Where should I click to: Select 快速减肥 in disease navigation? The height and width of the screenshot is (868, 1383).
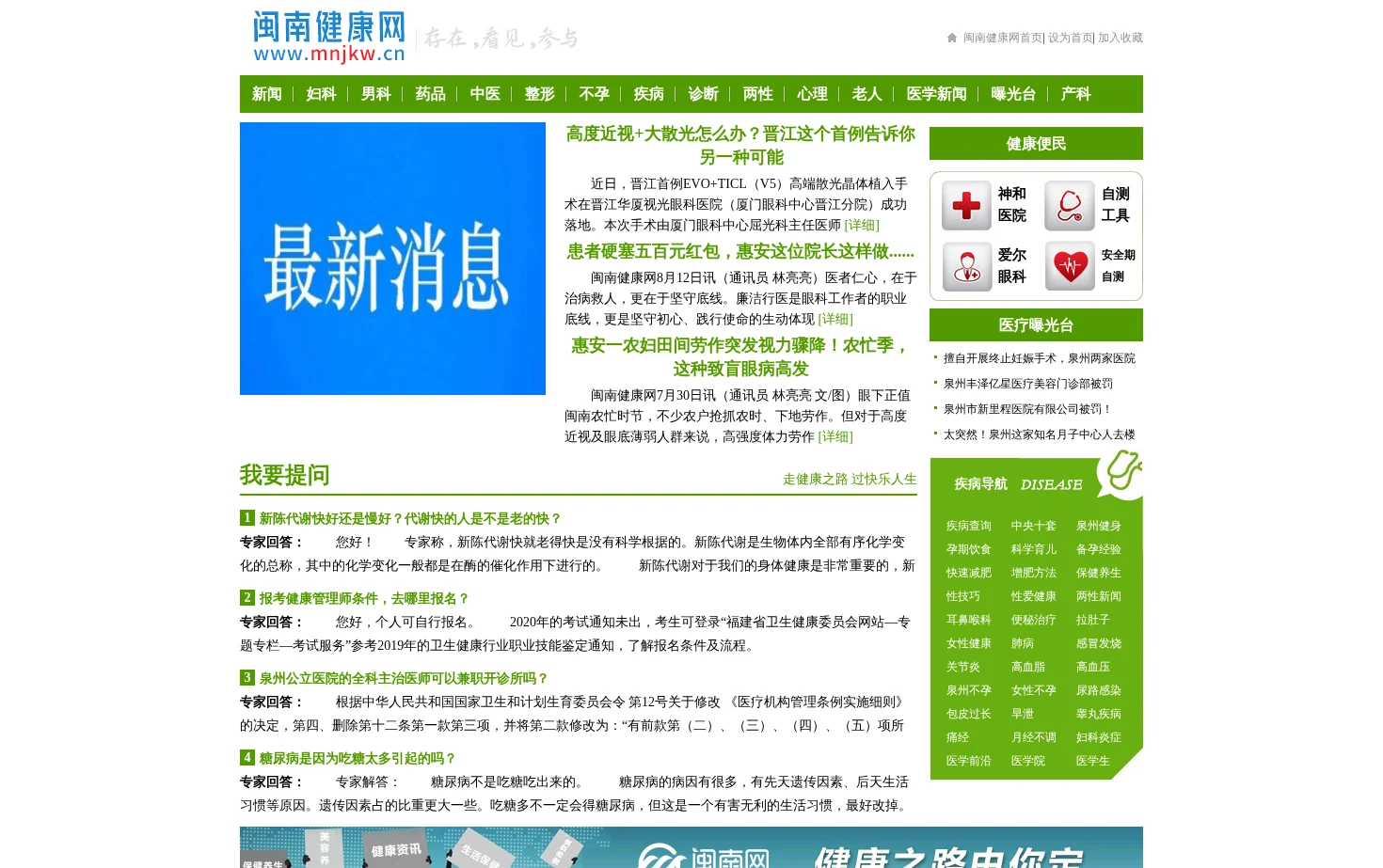click(969, 573)
